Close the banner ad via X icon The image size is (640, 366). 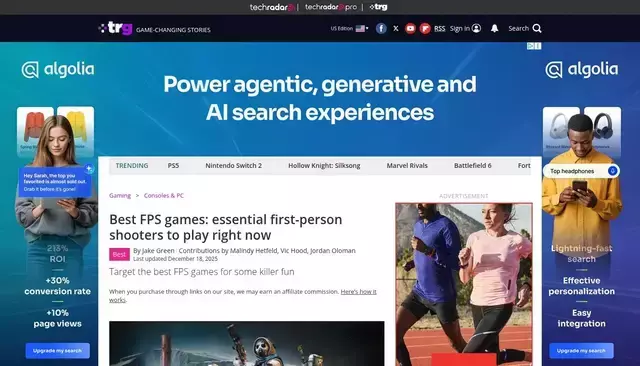coord(538,46)
